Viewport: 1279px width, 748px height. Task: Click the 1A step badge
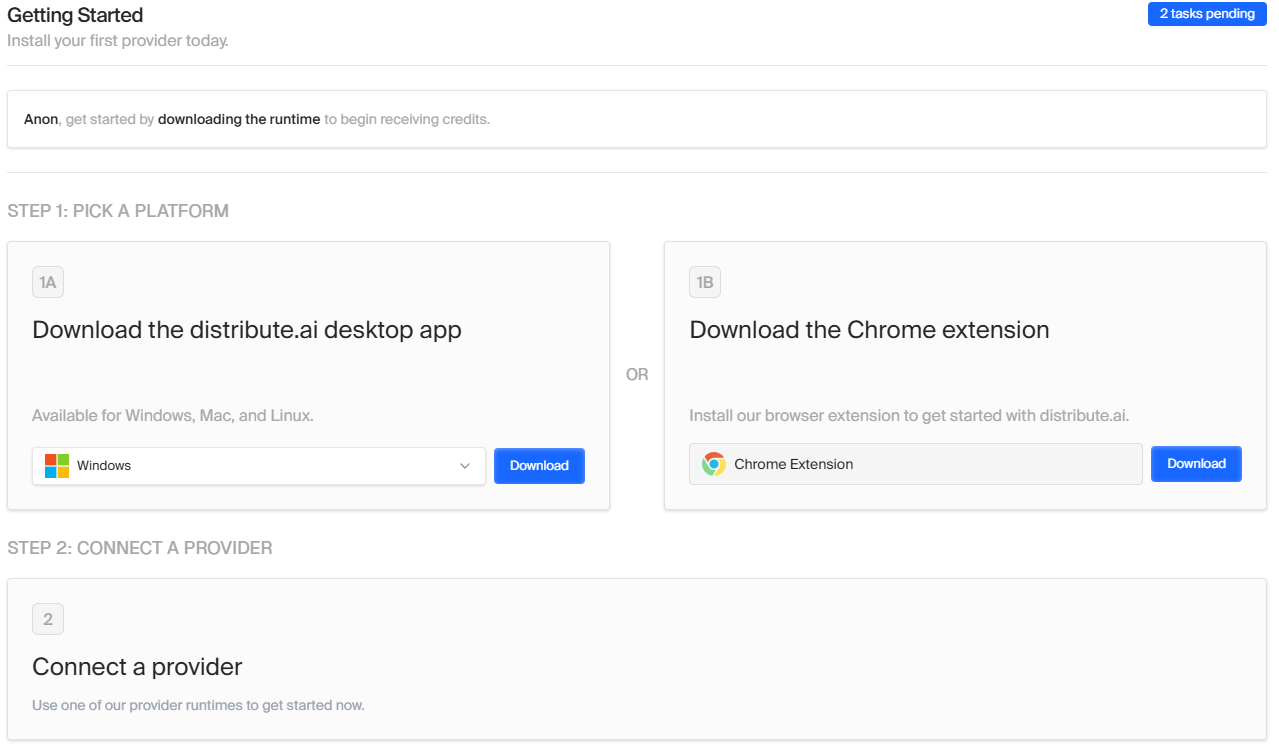(x=48, y=283)
